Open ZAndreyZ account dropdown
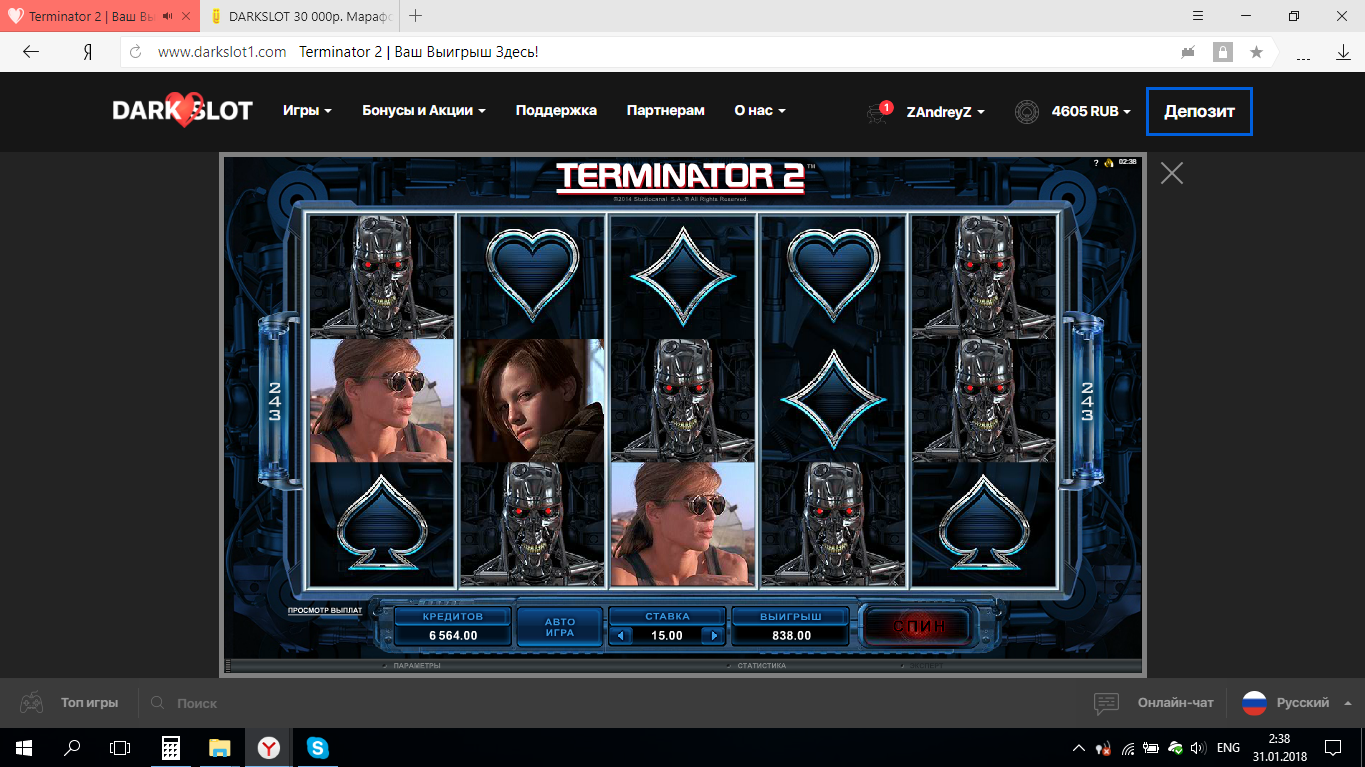Screen dimensions: 1365x767 [945, 112]
